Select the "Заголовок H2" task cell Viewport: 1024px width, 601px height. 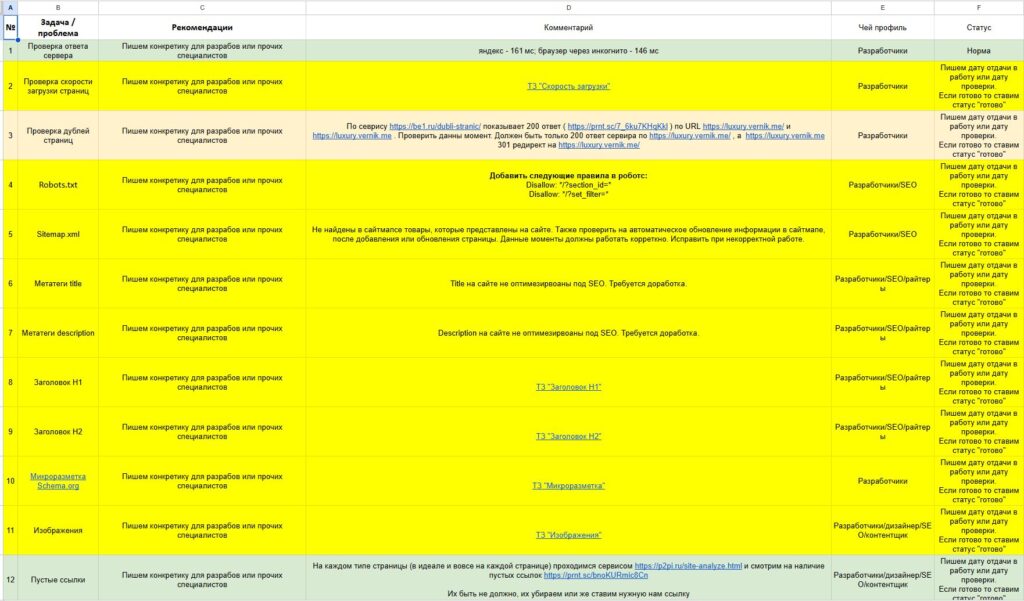coord(58,432)
